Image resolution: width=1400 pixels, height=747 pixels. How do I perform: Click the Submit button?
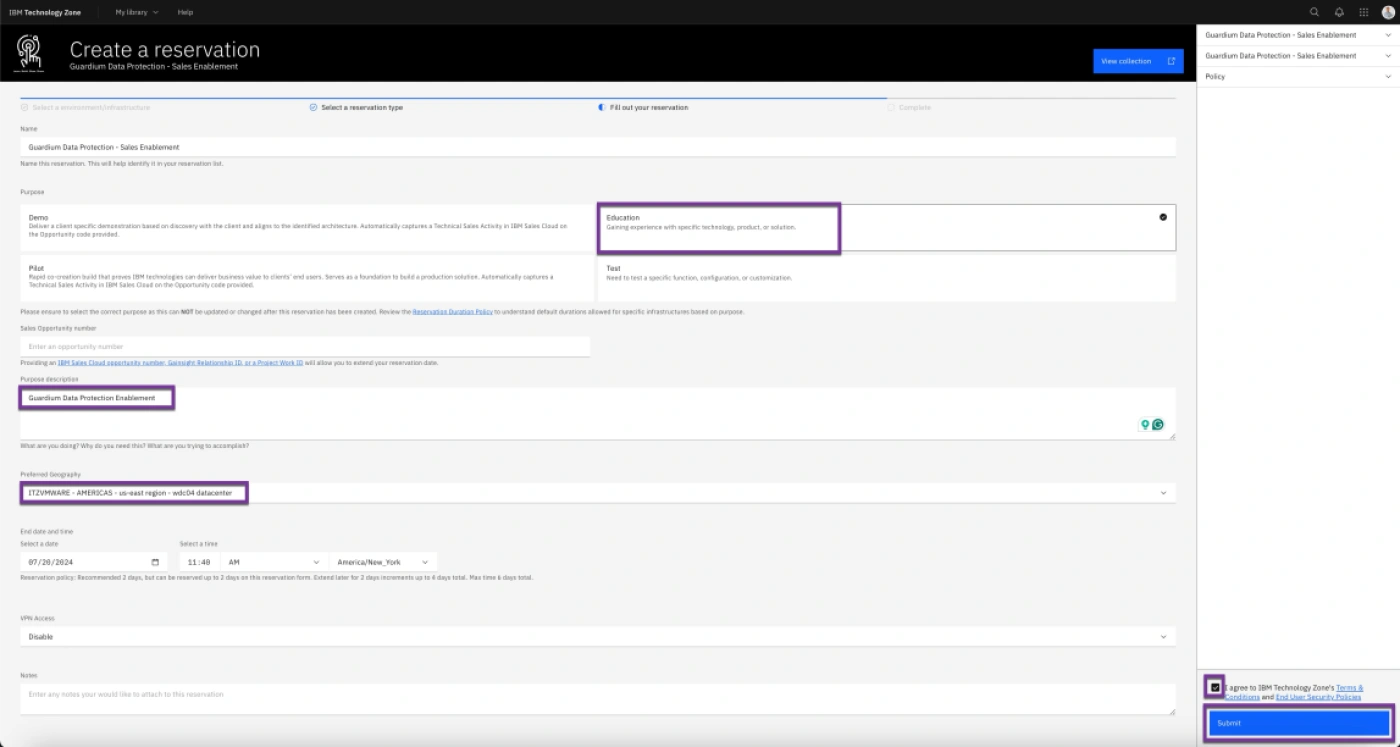pyautogui.click(x=1298, y=723)
